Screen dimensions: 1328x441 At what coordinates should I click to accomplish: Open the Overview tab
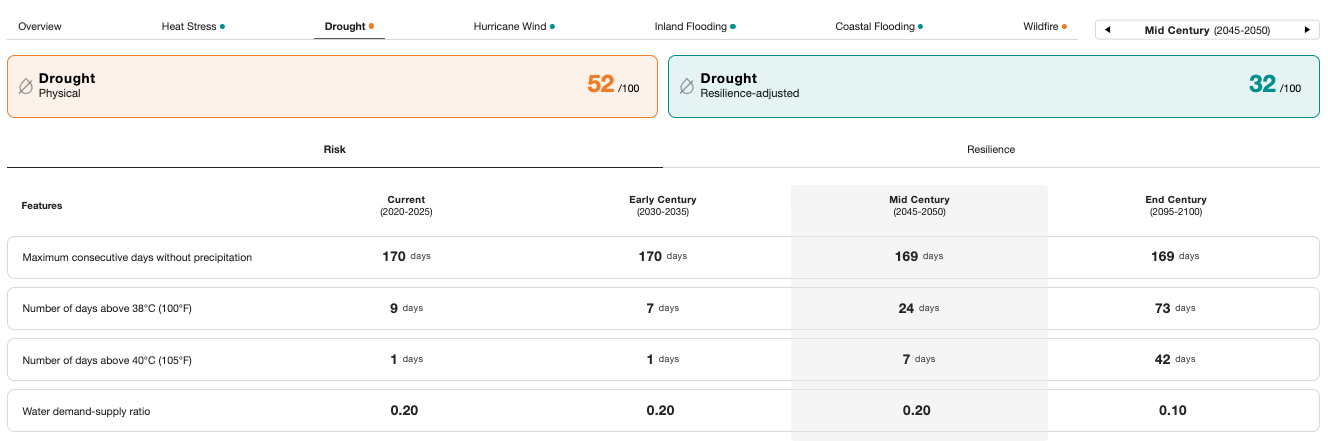pyautogui.click(x=40, y=27)
